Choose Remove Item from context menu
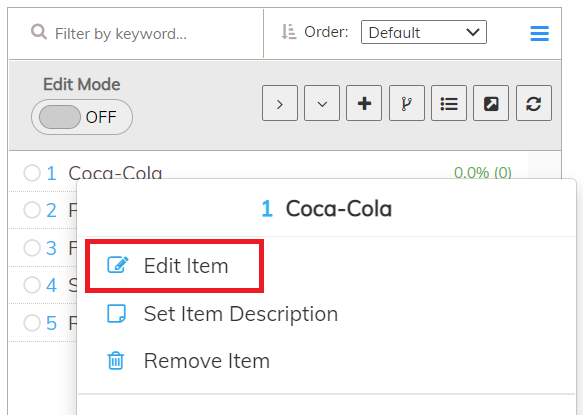This screenshot has height=415, width=583. 188,361
